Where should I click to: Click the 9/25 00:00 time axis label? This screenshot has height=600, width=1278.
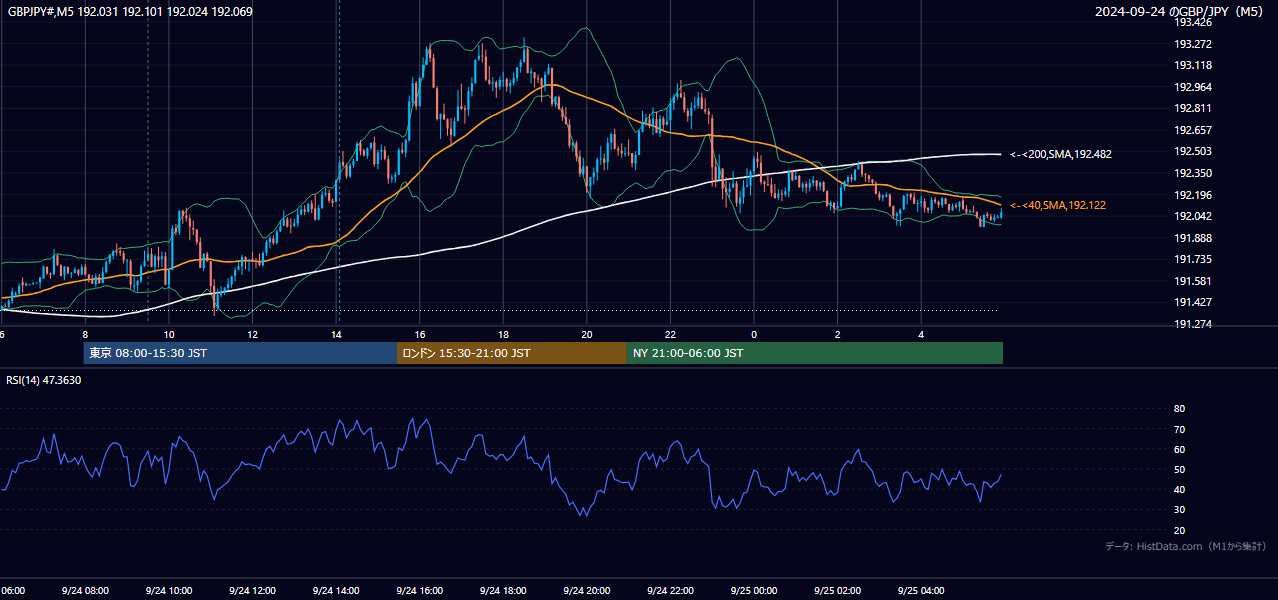754,591
